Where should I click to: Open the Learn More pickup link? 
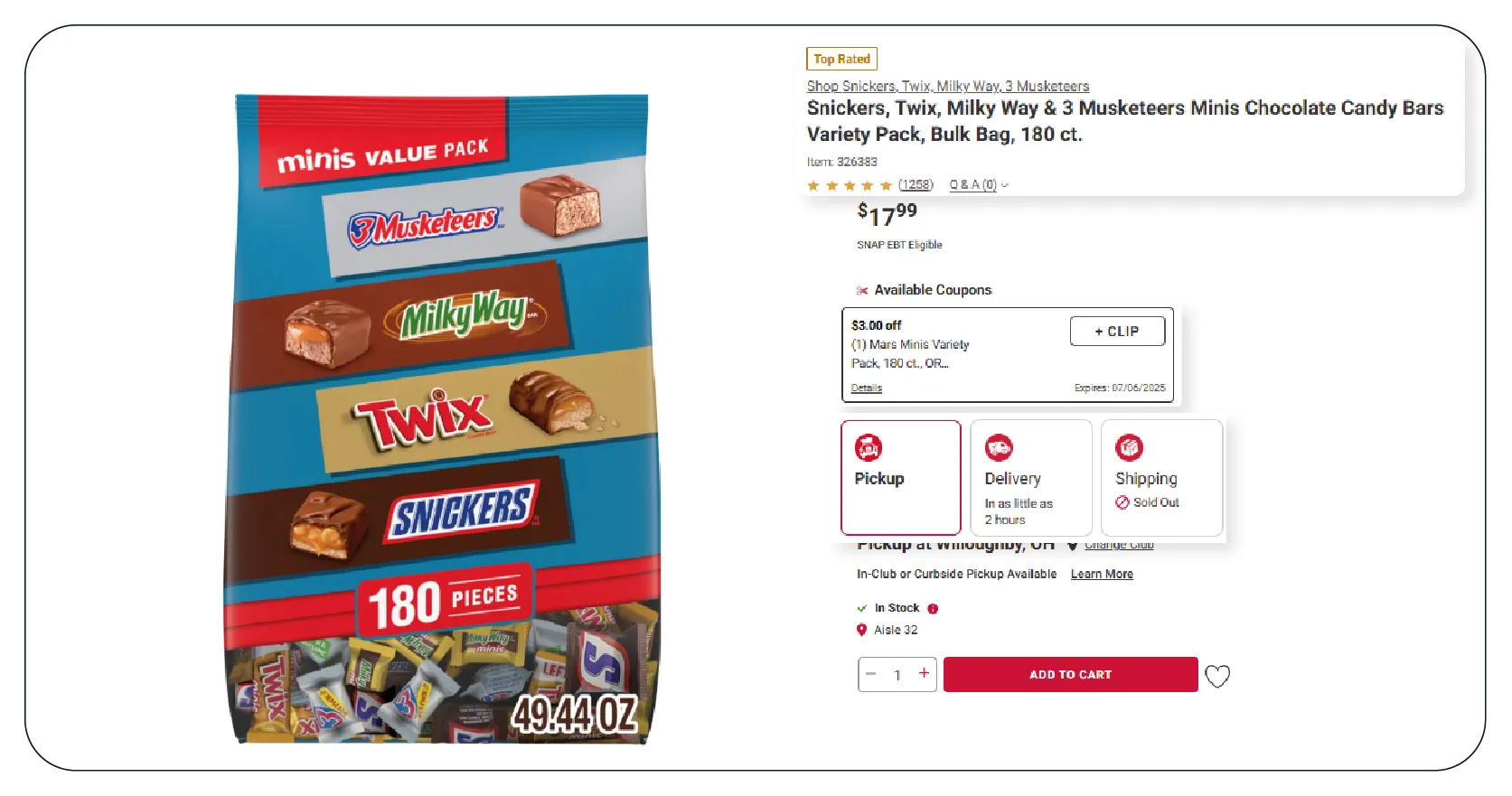click(1101, 574)
